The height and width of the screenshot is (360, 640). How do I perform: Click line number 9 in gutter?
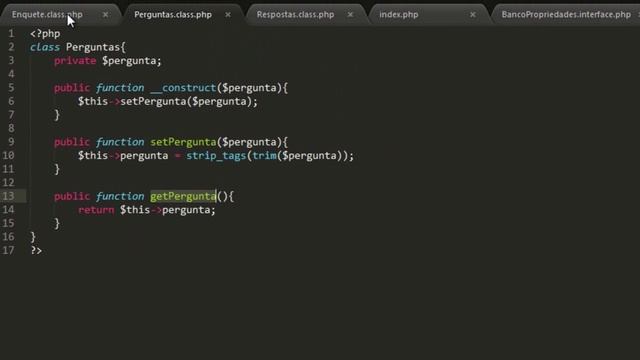pyautogui.click(x=11, y=142)
